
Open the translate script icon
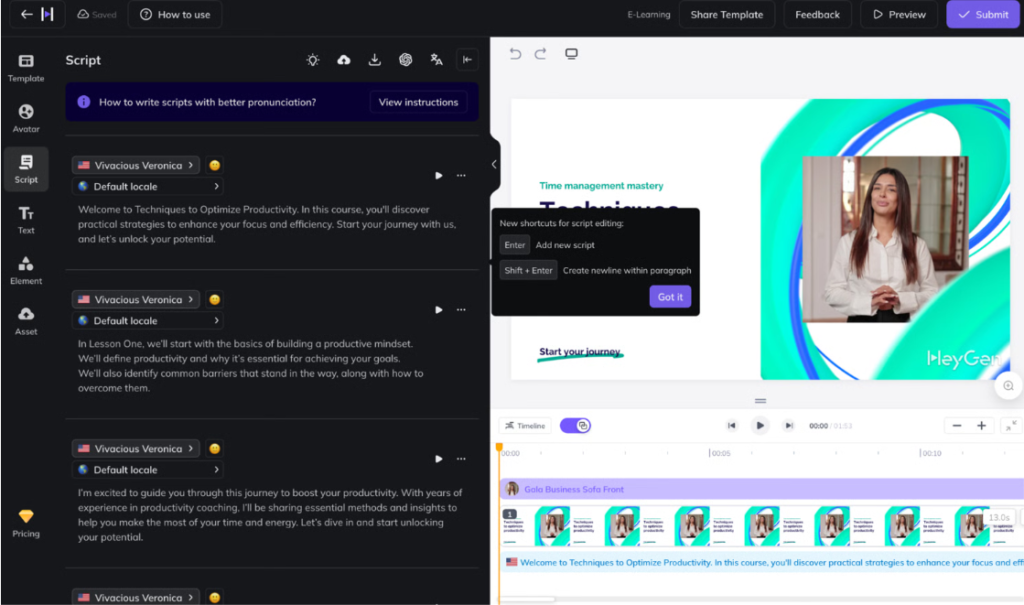pos(436,60)
